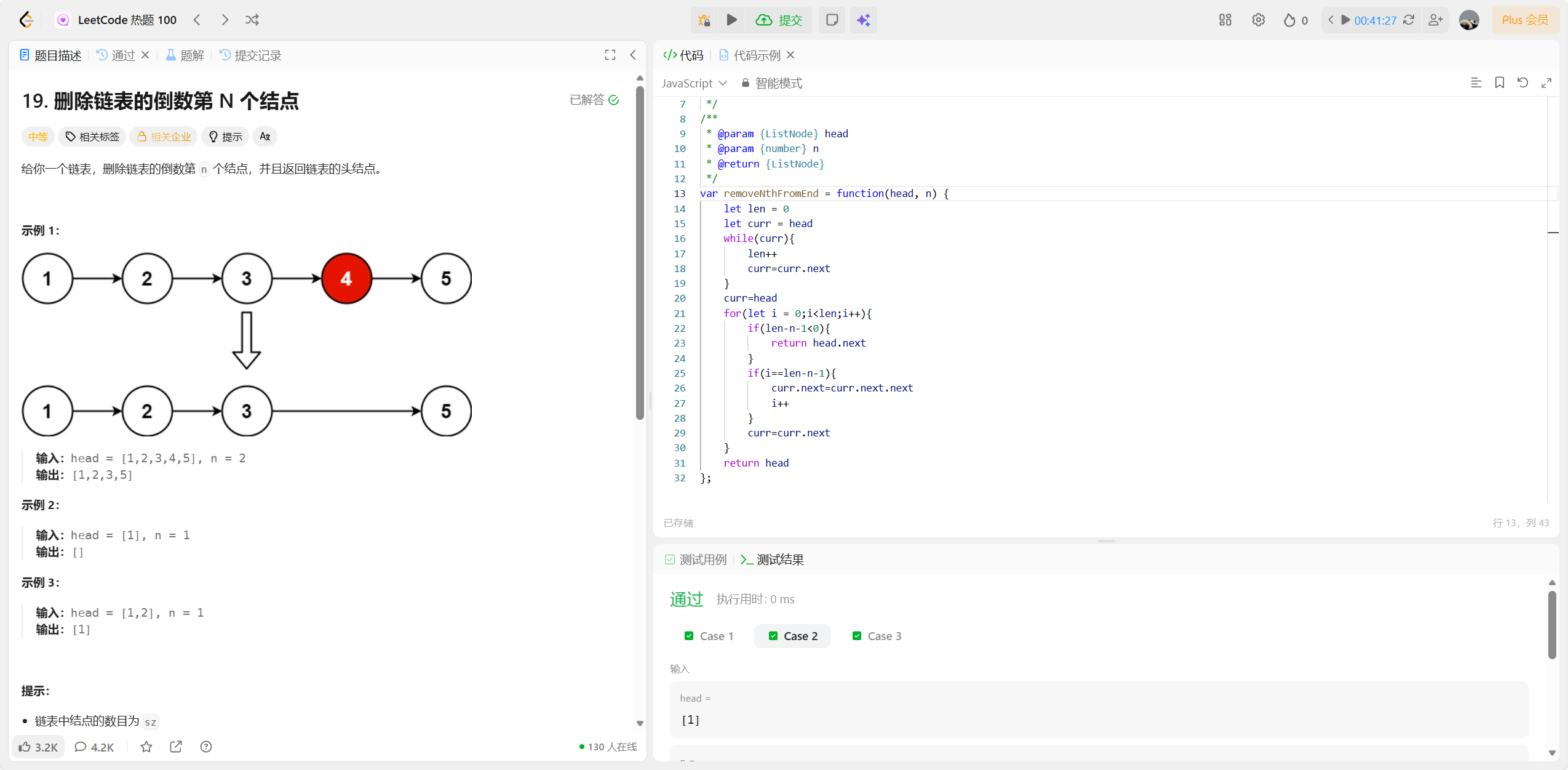Shuffle to a random problem

click(252, 20)
